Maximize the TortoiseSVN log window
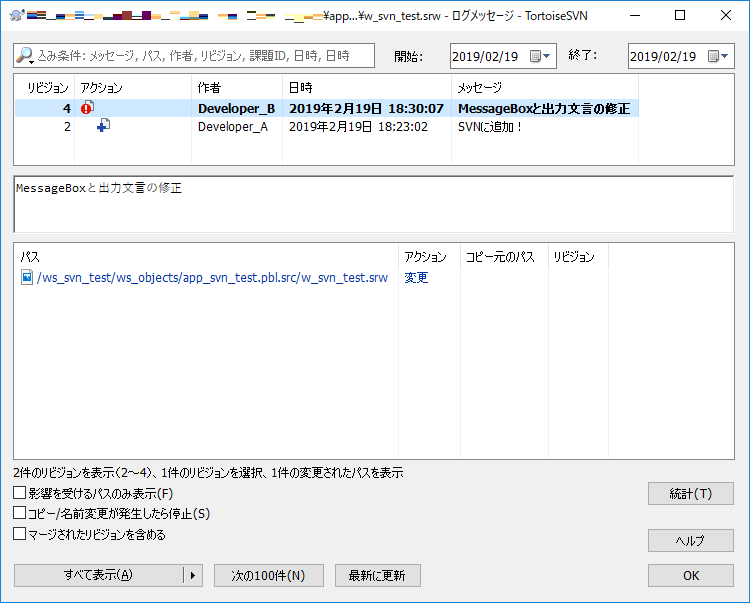The image size is (750, 603). point(680,16)
